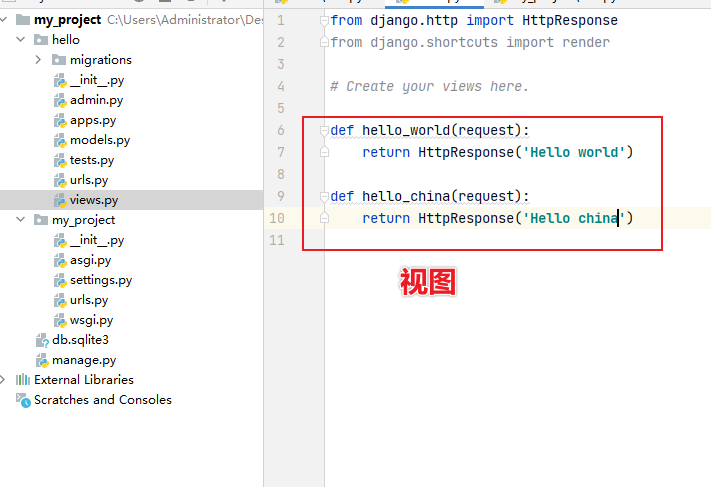Screen dimensions: 711x487
Task: Select the migrations folder label
Action: [101, 59]
